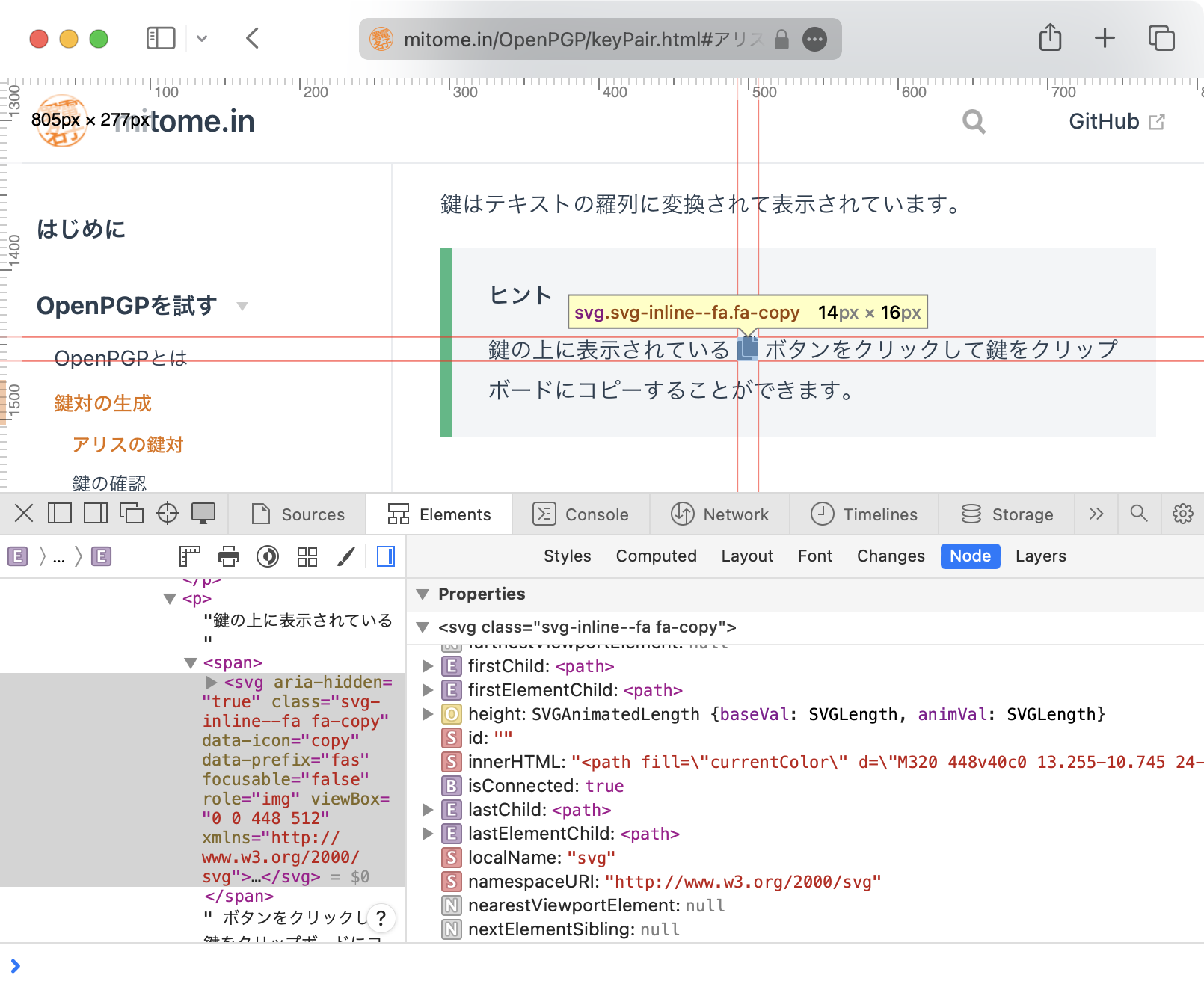This screenshot has width=1204, height=987.
Task: Detach inspector into separate window icon
Action: coord(132,514)
